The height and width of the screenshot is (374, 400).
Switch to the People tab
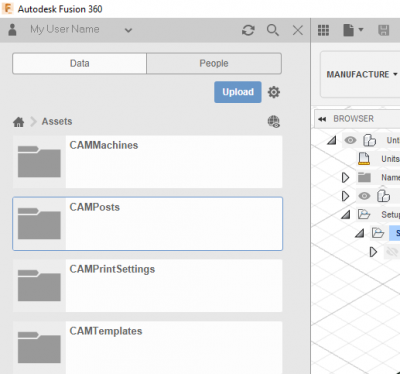[214, 63]
